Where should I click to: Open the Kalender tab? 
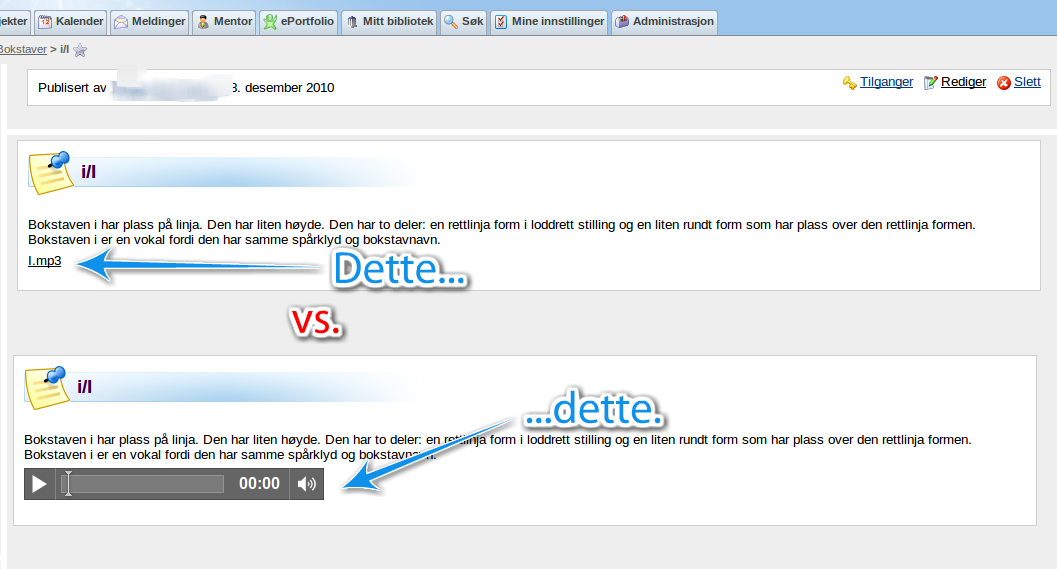tap(70, 21)
